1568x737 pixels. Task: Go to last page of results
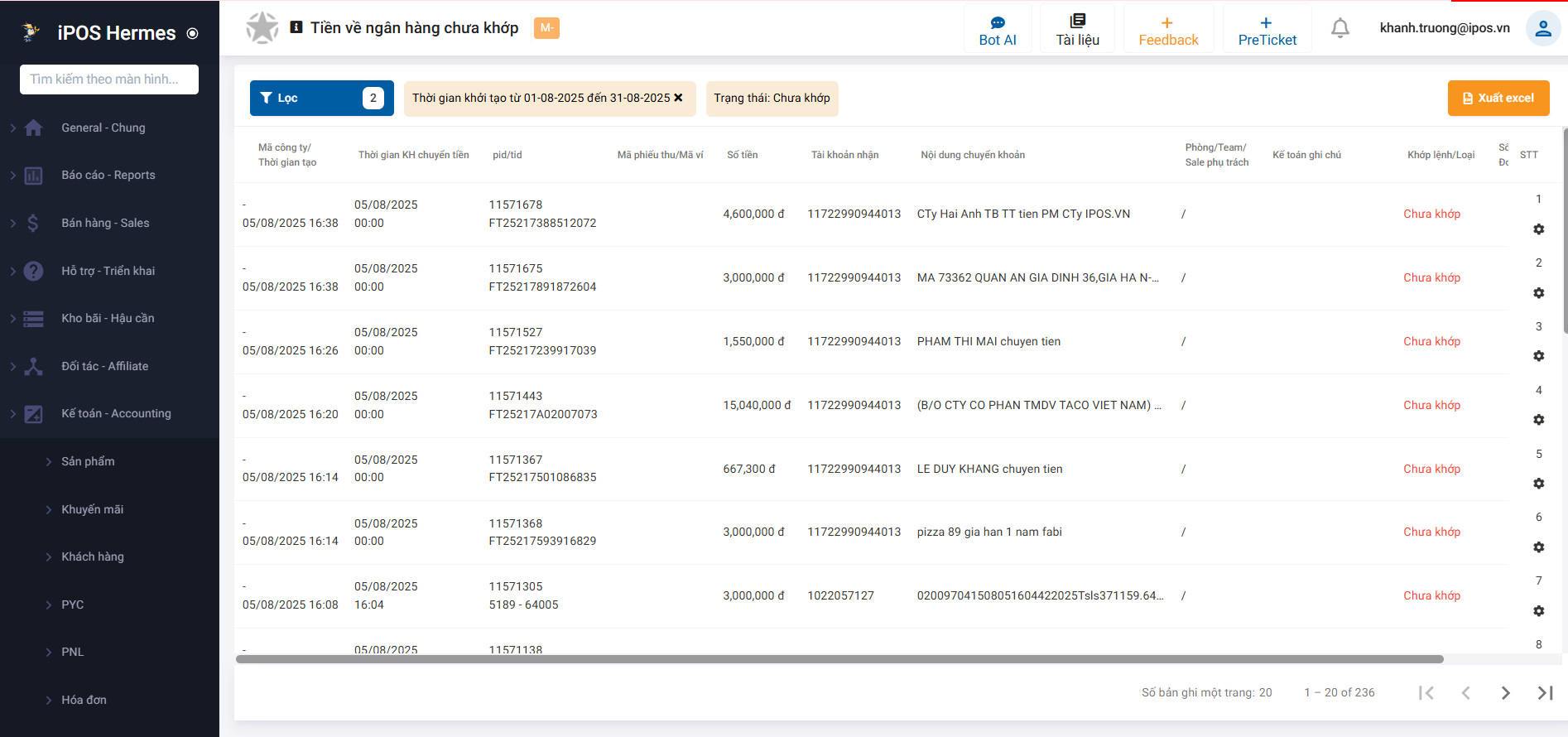coord(1545,693)
